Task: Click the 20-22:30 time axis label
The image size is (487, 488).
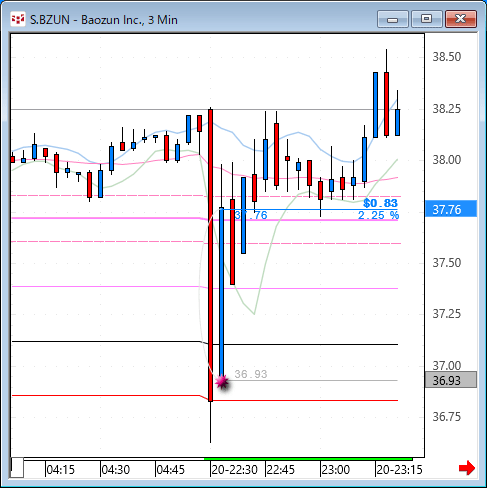Action: point(234,470)
